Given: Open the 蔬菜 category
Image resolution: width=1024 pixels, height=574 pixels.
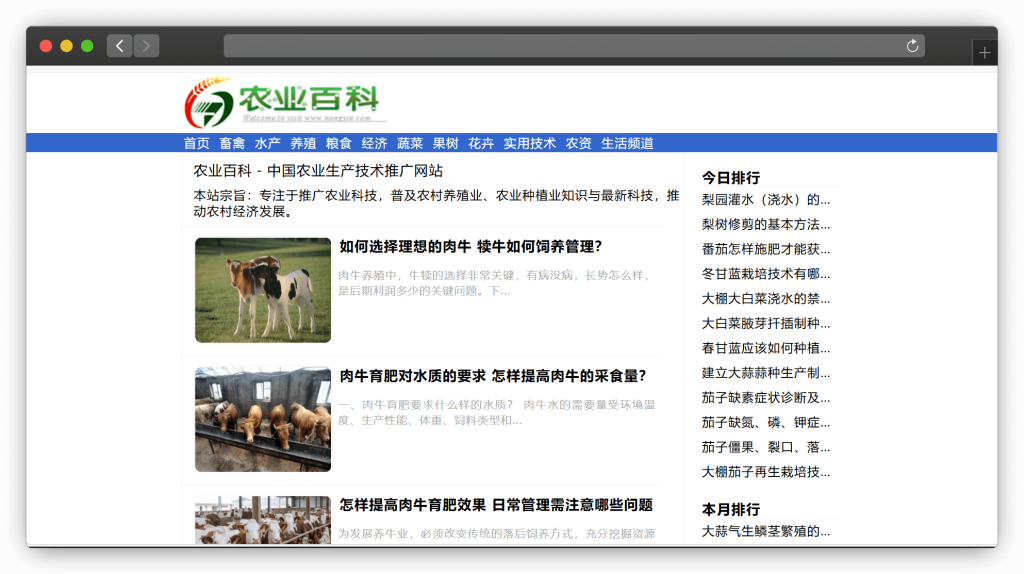Looking at the screenshot, I should click(410, 143).
